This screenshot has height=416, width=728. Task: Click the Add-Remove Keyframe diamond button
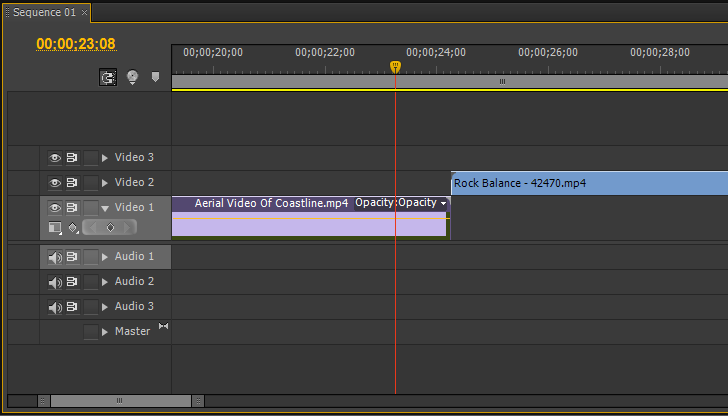(110, 228)
